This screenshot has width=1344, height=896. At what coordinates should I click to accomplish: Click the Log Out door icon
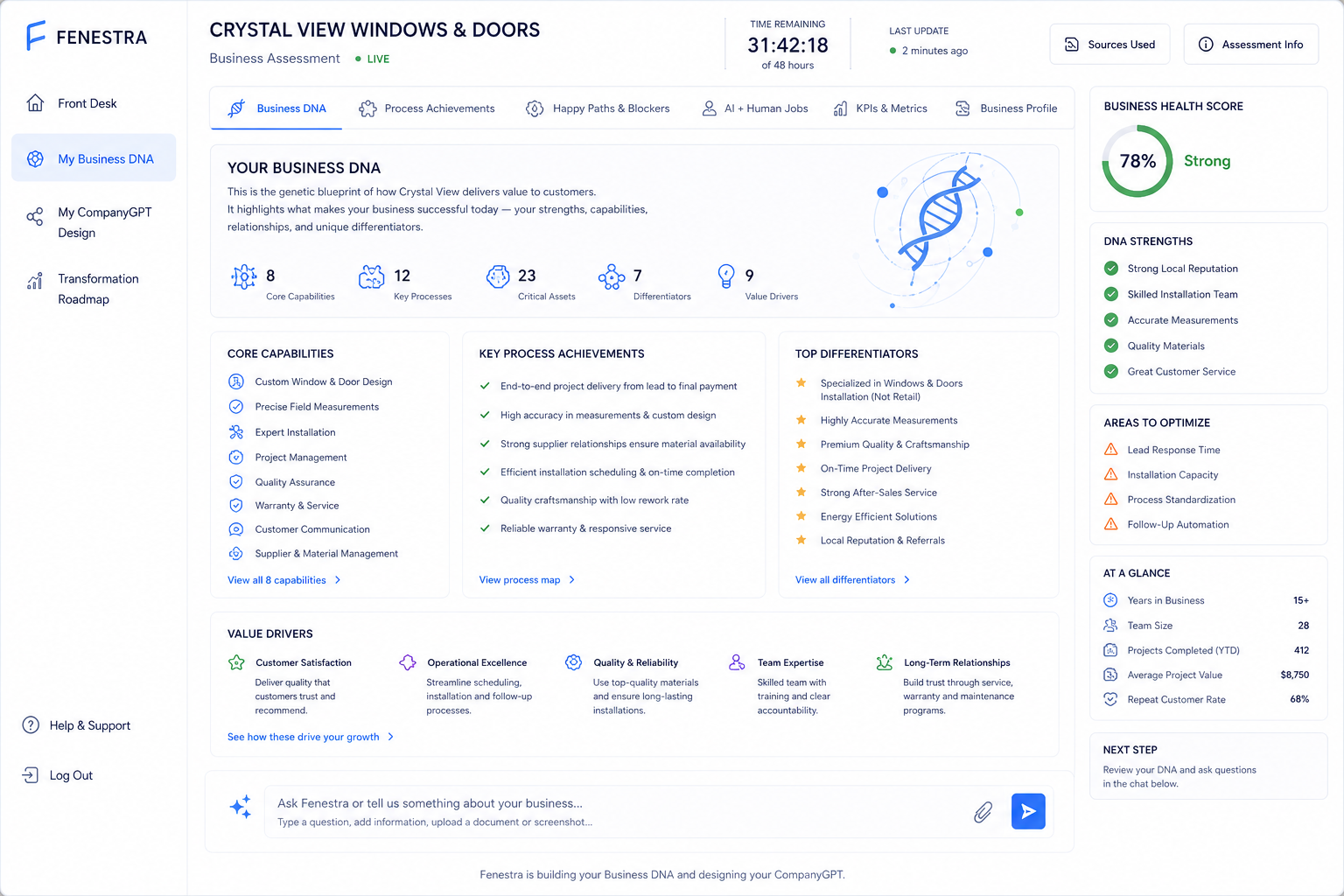pyautogui.click(x=31, y=775)
